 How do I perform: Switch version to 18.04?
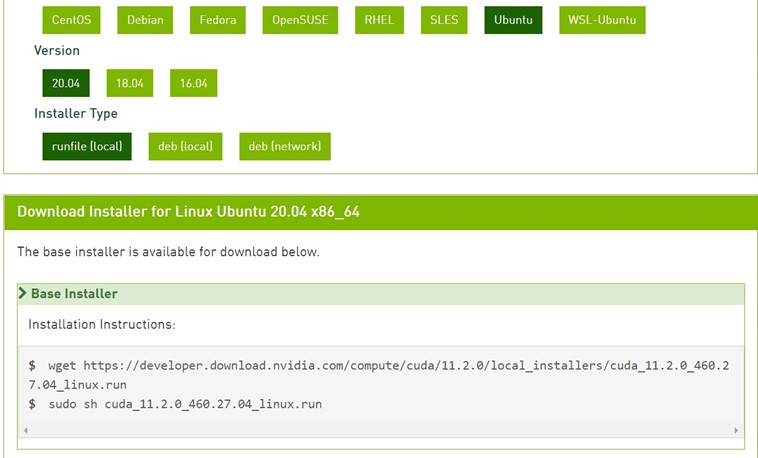[x=130, y=83]
